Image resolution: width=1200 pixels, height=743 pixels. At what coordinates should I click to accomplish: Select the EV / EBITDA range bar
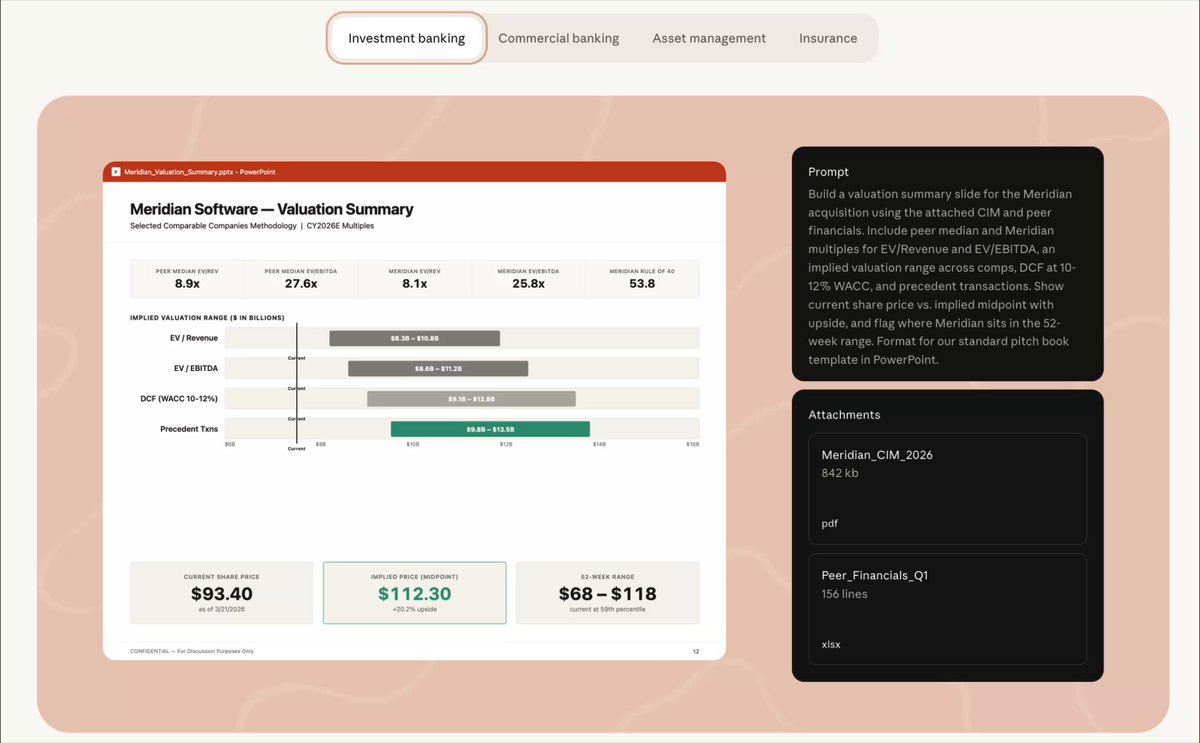pos(438,369)
